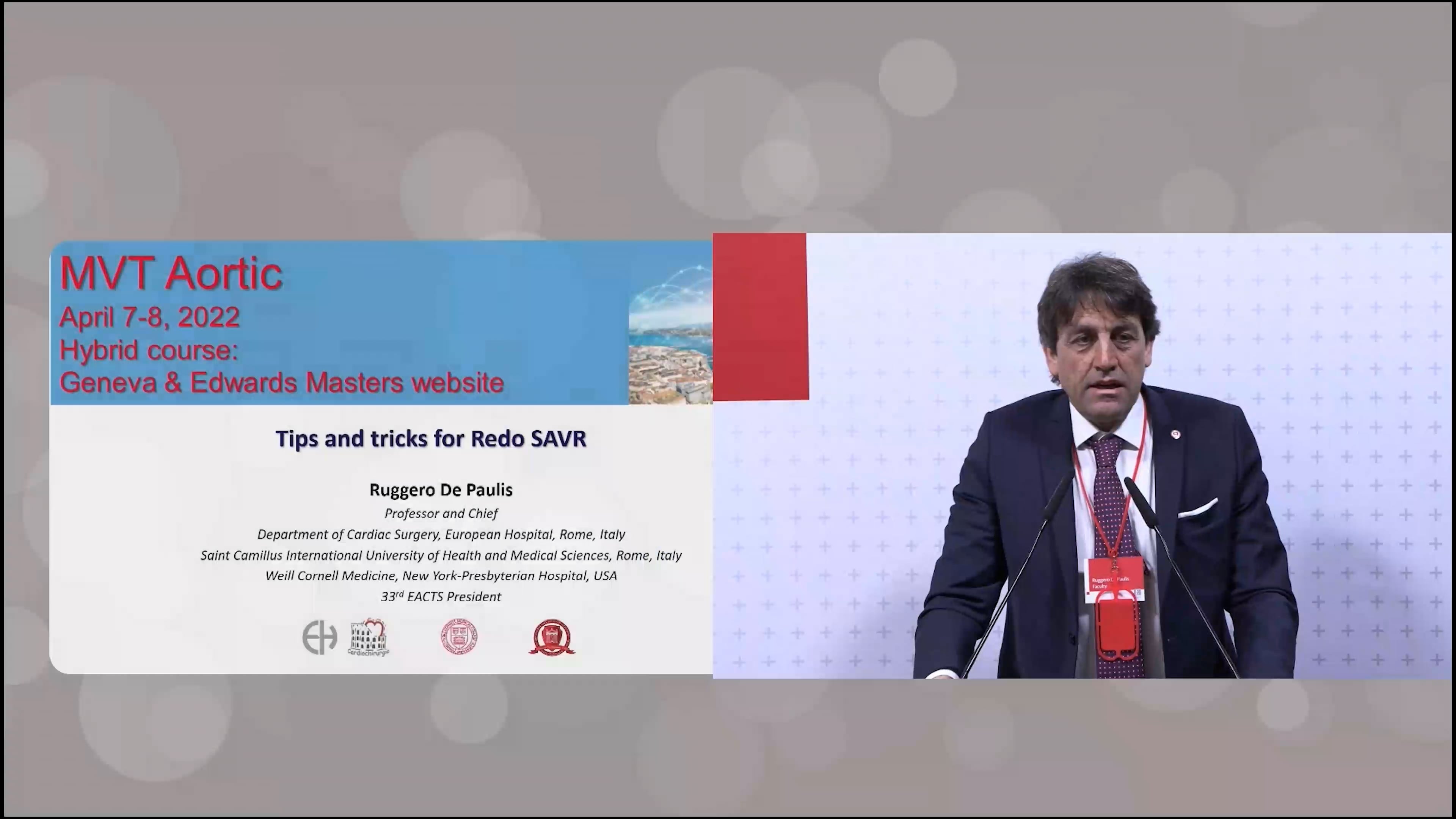The width and height of the screenshot is (1456, 819).
Task: Click the solid red square block
Action: [760, 317]
